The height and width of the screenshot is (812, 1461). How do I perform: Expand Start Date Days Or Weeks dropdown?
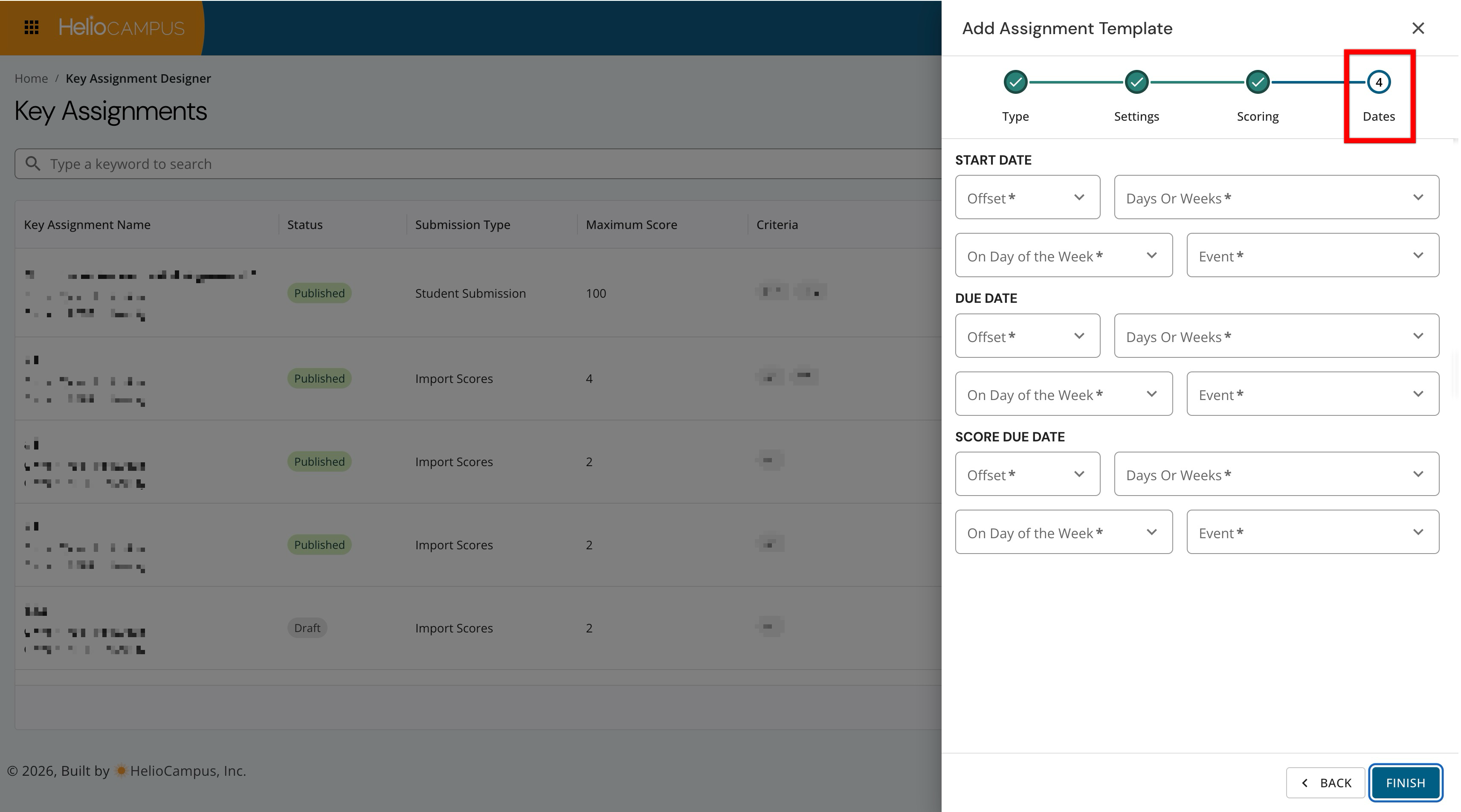pyautogui.click(x=1276, y=197)
